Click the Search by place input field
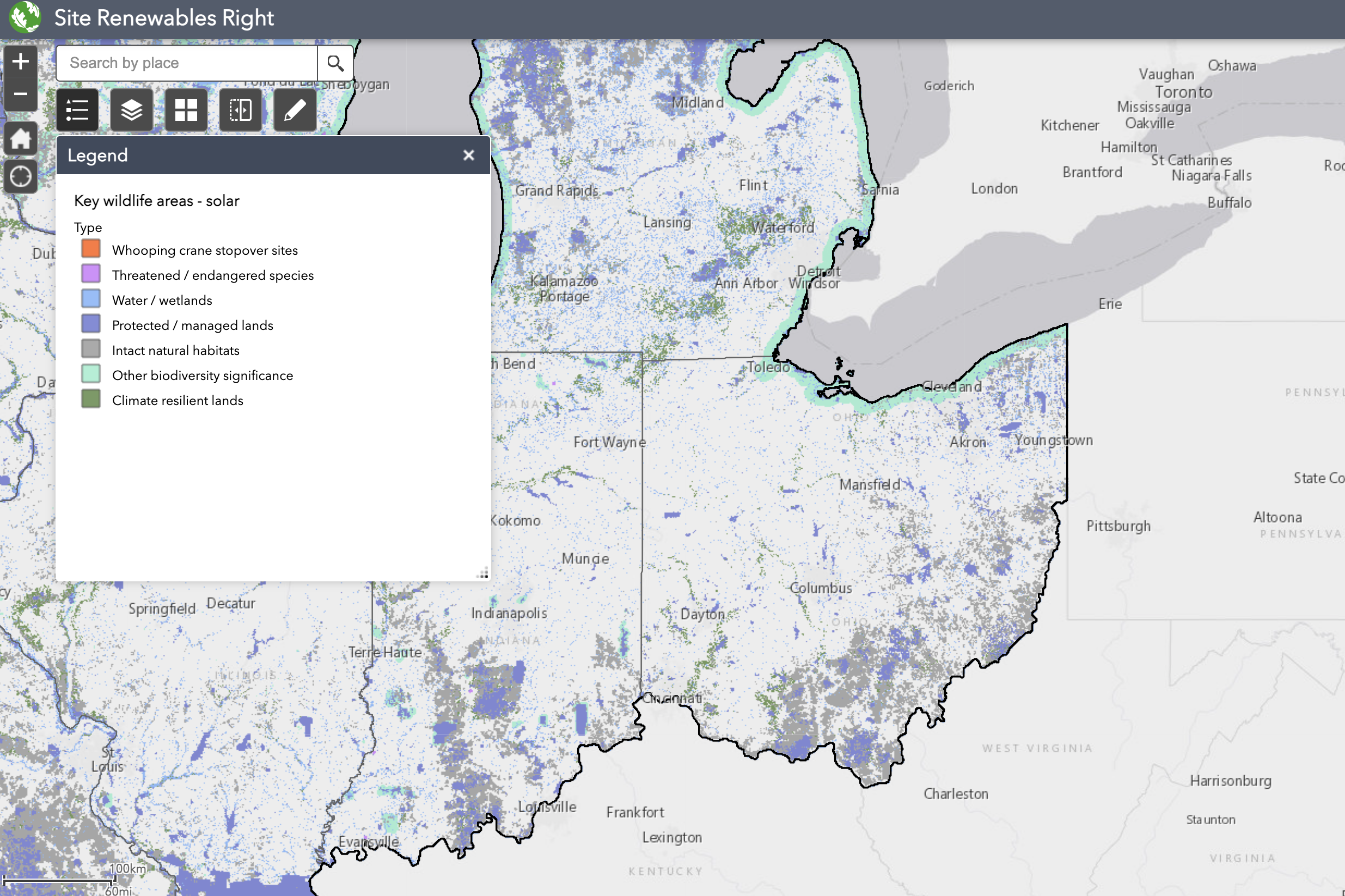The width and height of the screenshot is (1345, 896). [x=186, y=63]
